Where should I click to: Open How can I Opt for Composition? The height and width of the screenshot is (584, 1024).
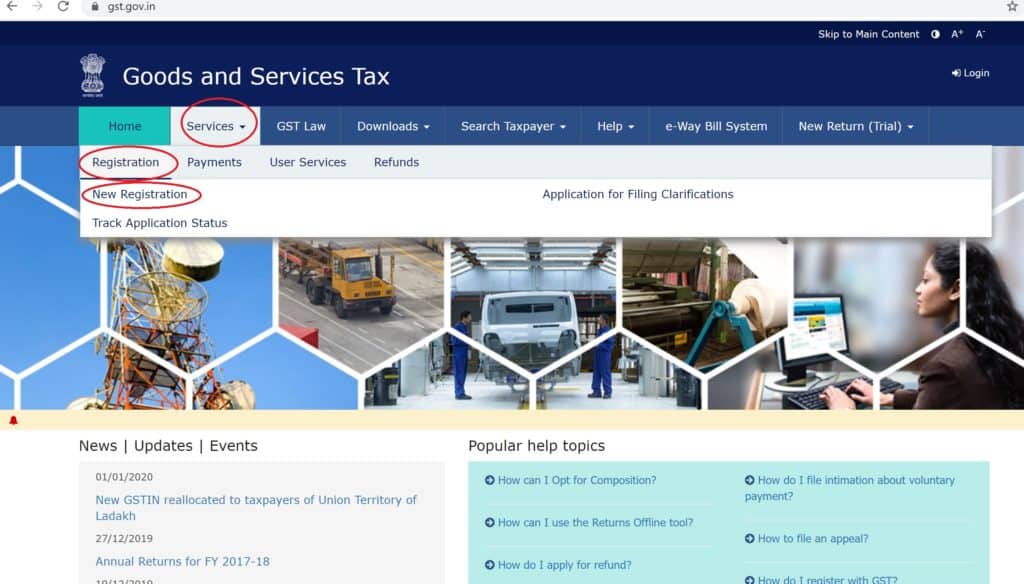(x=577, y=480)
